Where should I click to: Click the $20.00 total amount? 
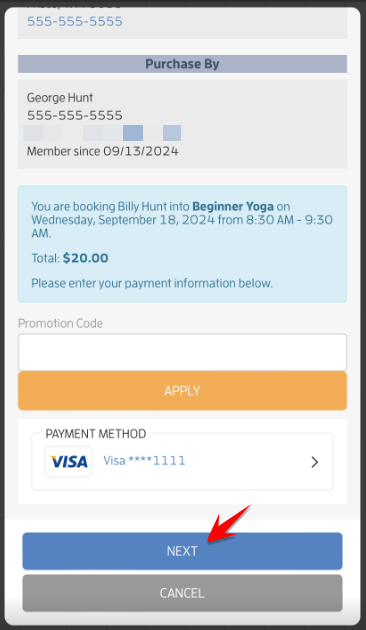pyautogui.click(x=86, y=258)
